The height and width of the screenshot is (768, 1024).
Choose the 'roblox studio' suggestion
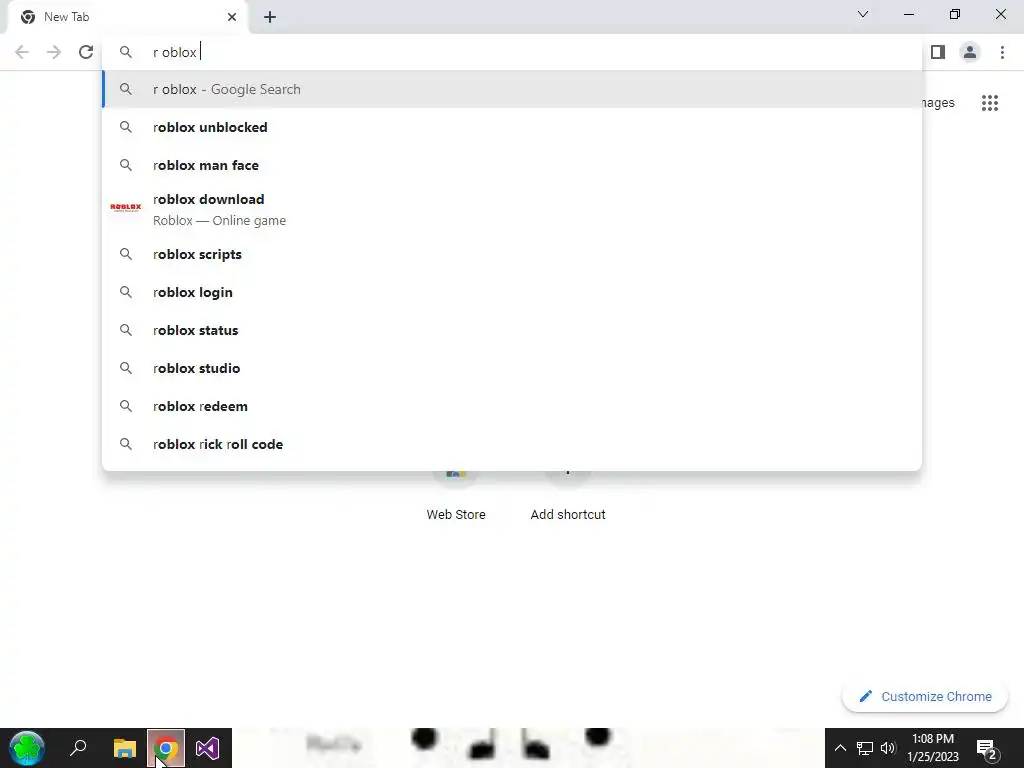coord(512,368)
